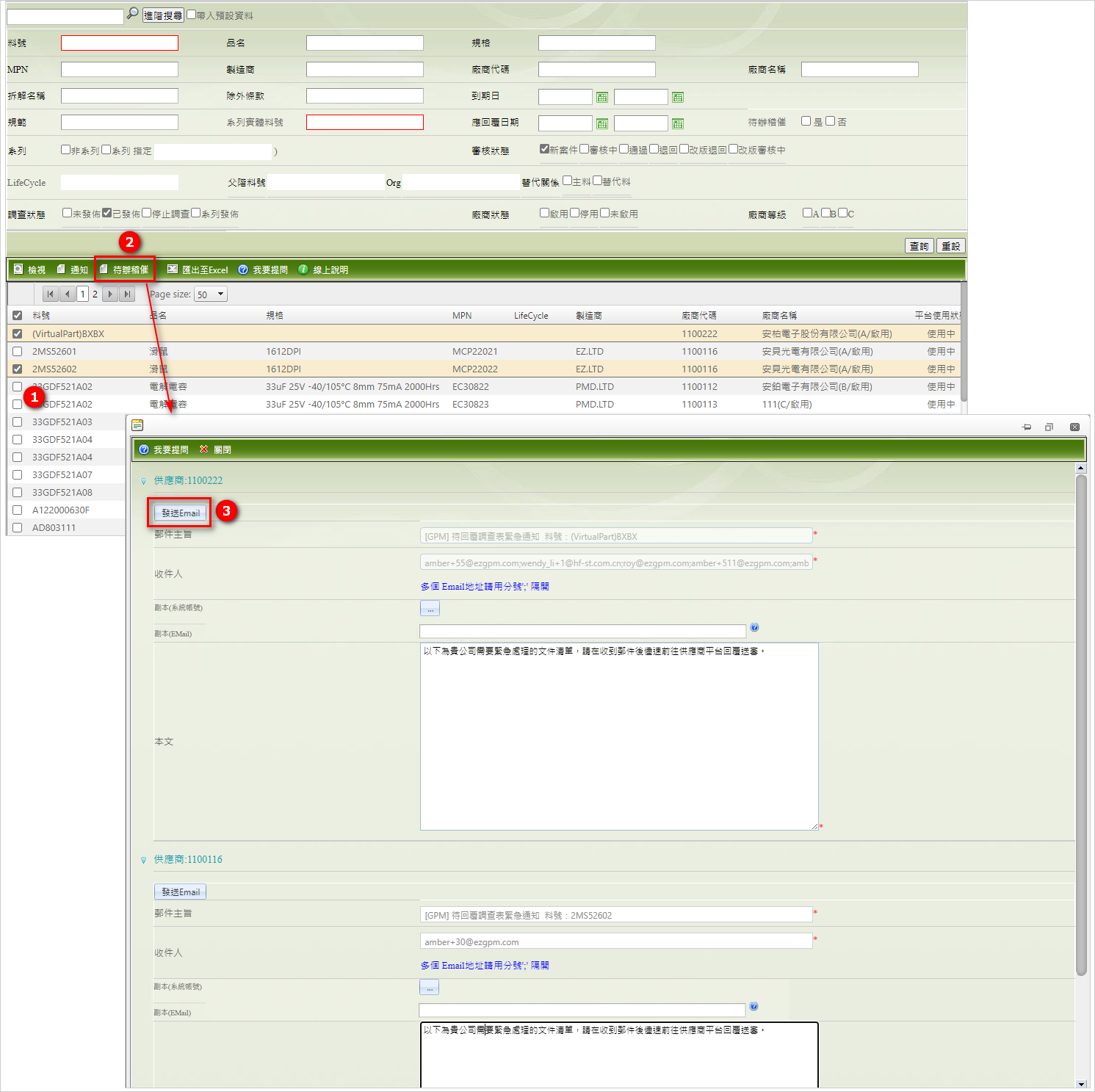Go to first page of results
The width and height of the screenshot is (1095, 1092).
[50, 294]
